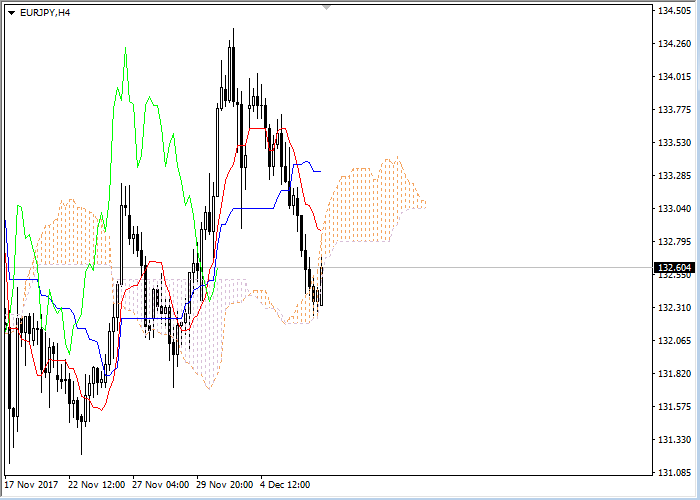Click the 131.820 price level label
The width and height of the screenshot is (700, 500).
pos(675,374)
